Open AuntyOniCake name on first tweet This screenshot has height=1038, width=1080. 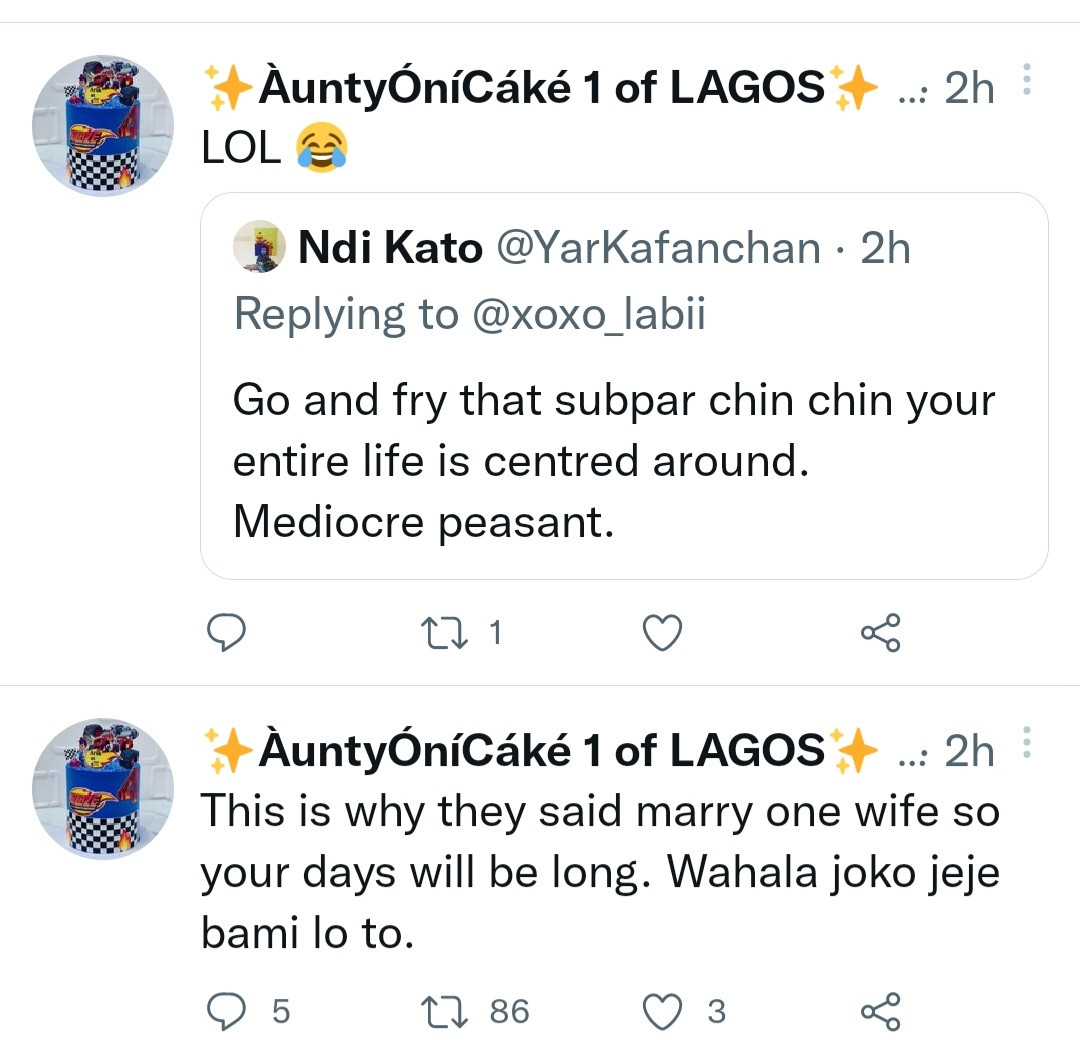[540, 90]
